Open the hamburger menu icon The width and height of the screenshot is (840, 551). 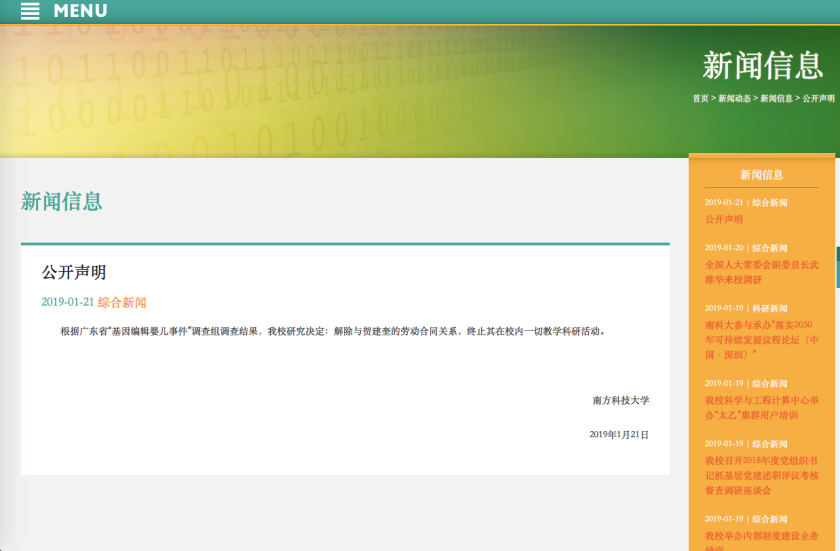[x=30, y=11]
